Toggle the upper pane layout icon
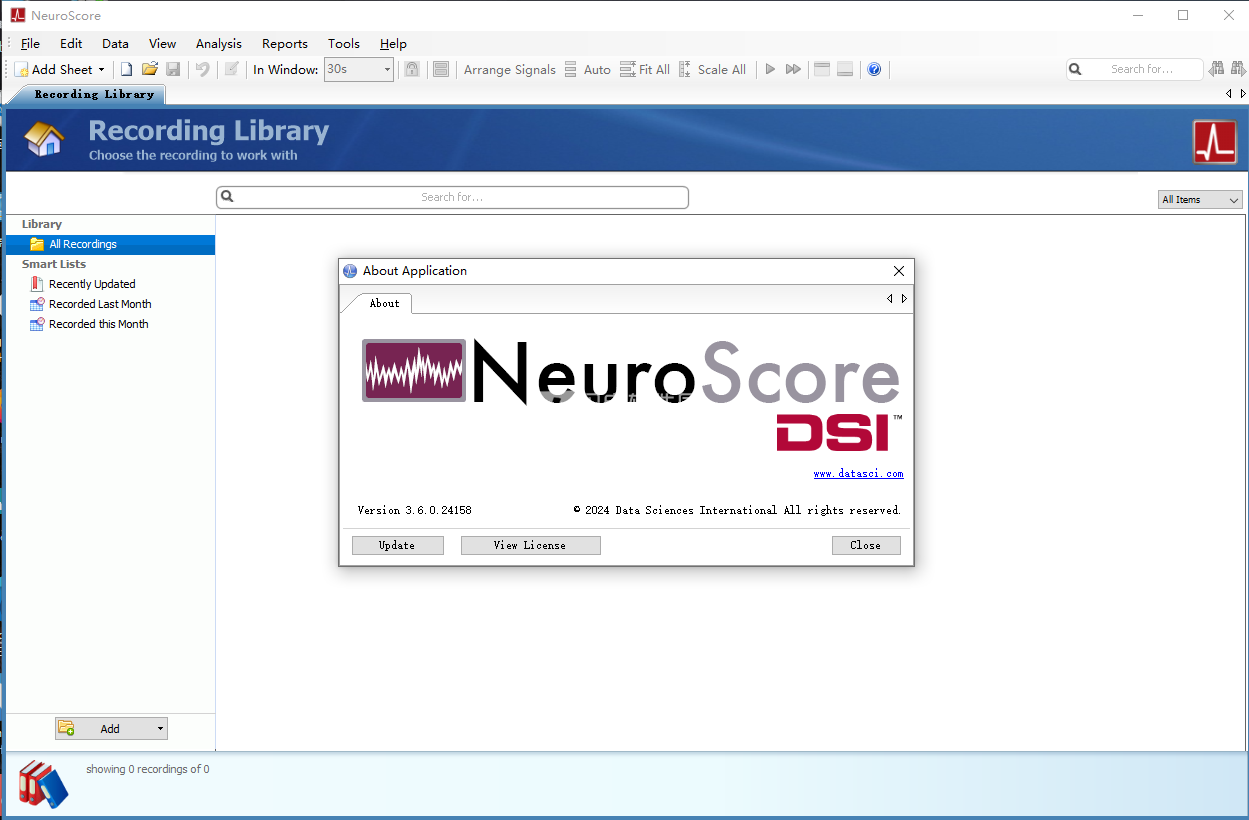The image size is (1249, 820). 822,69
